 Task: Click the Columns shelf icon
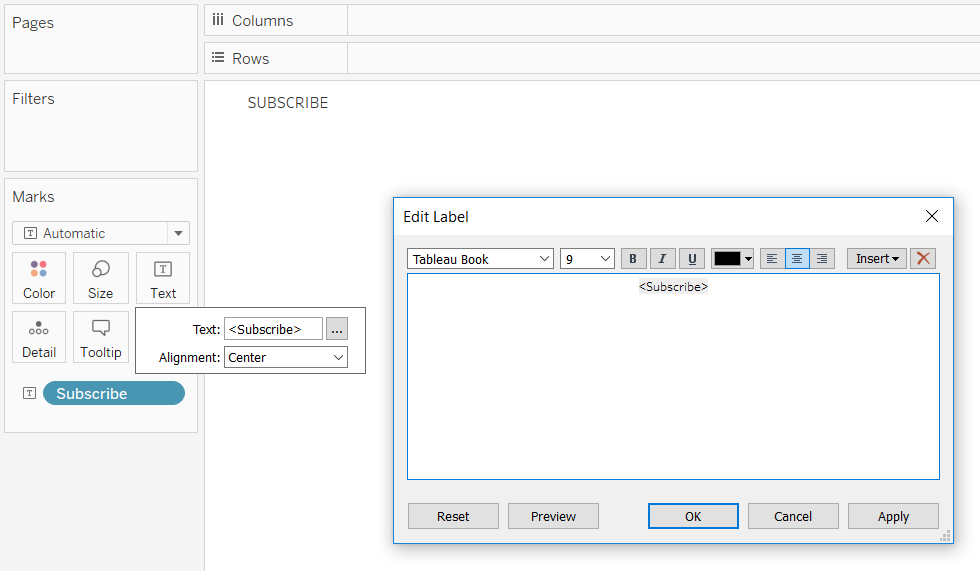tap(218, 20)
